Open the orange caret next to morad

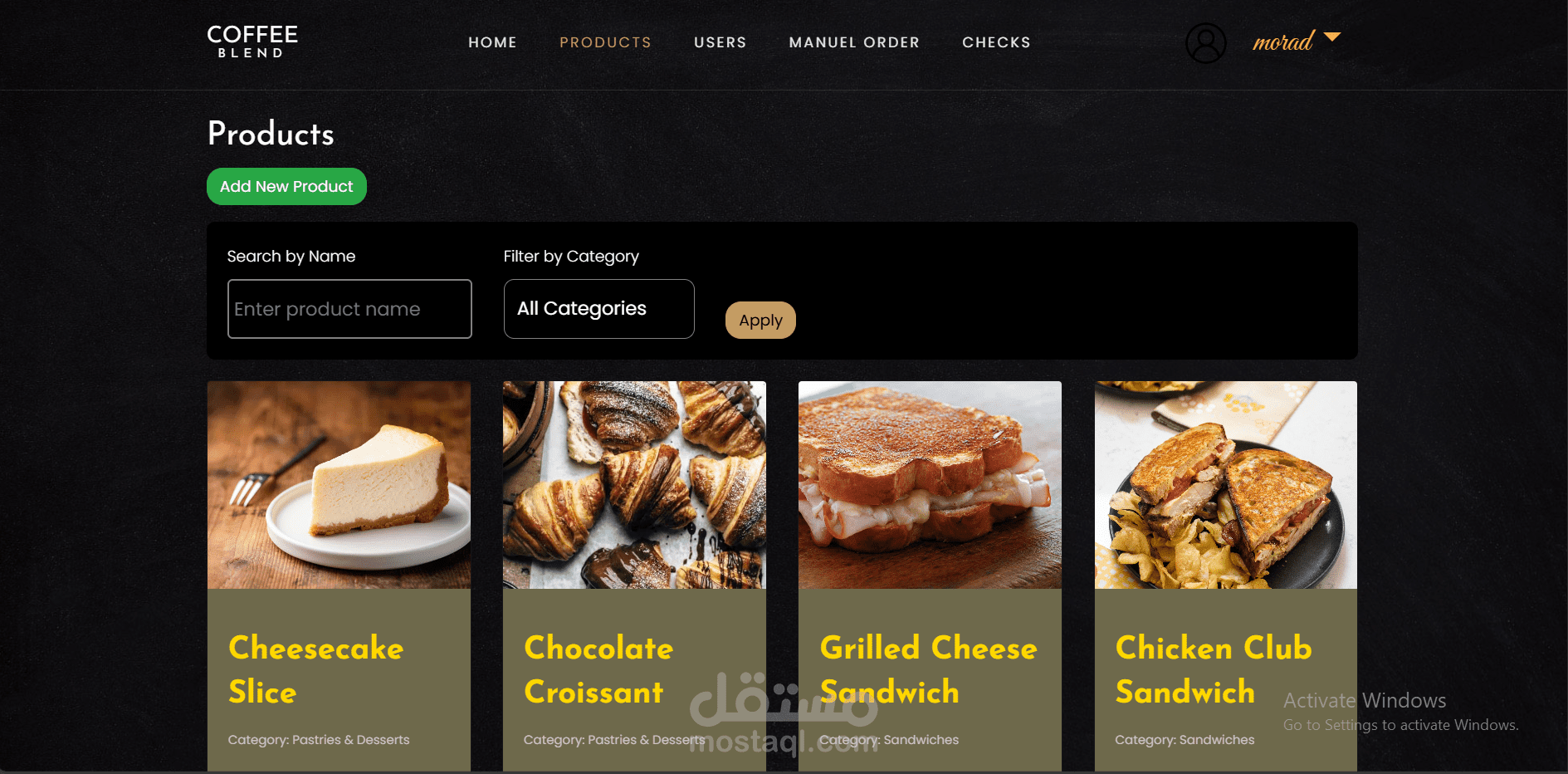point(1332,37)
